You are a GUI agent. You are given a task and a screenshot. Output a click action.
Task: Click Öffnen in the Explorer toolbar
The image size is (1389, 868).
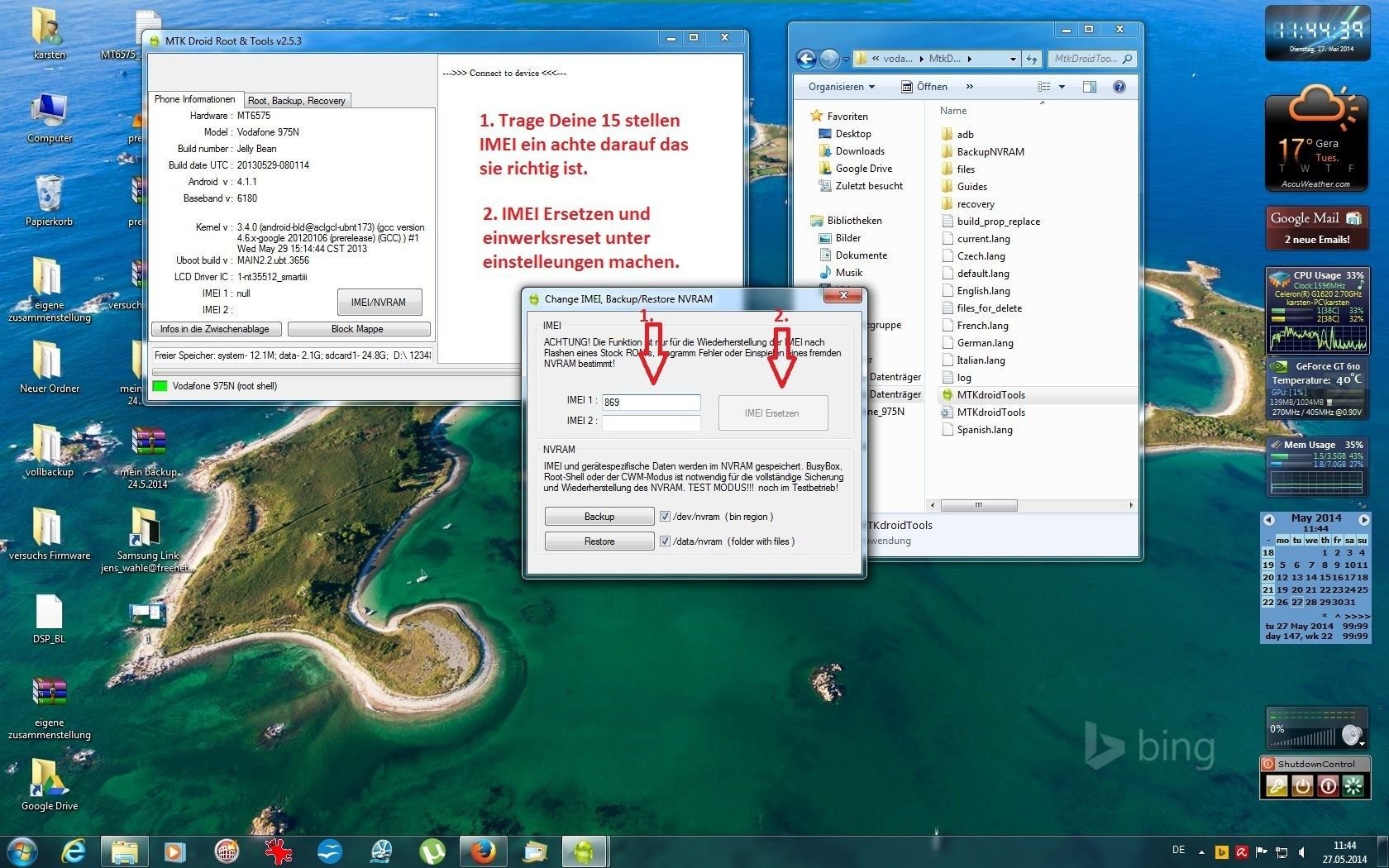pyautogui.click(x=924, y=87)
